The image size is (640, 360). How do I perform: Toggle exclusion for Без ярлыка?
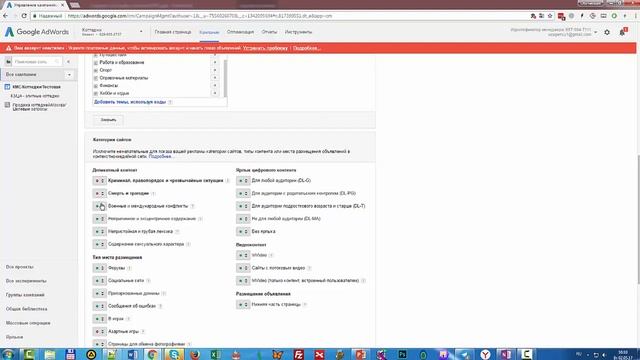(243, 231)
